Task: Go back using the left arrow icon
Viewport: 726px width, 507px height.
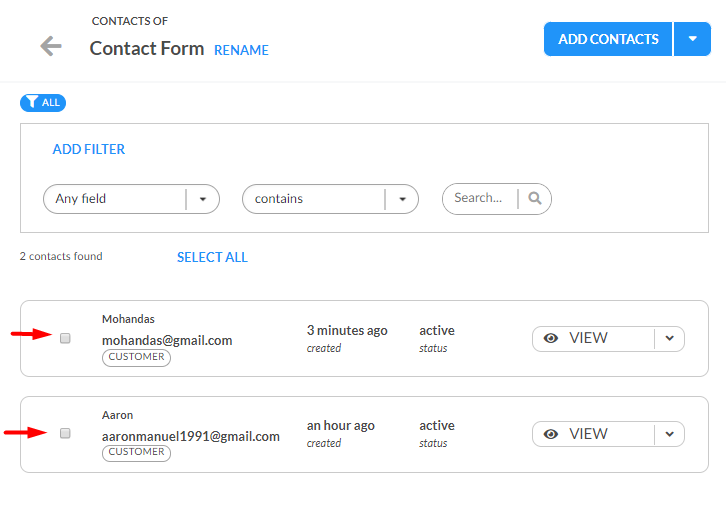Action: pos(51,46)
